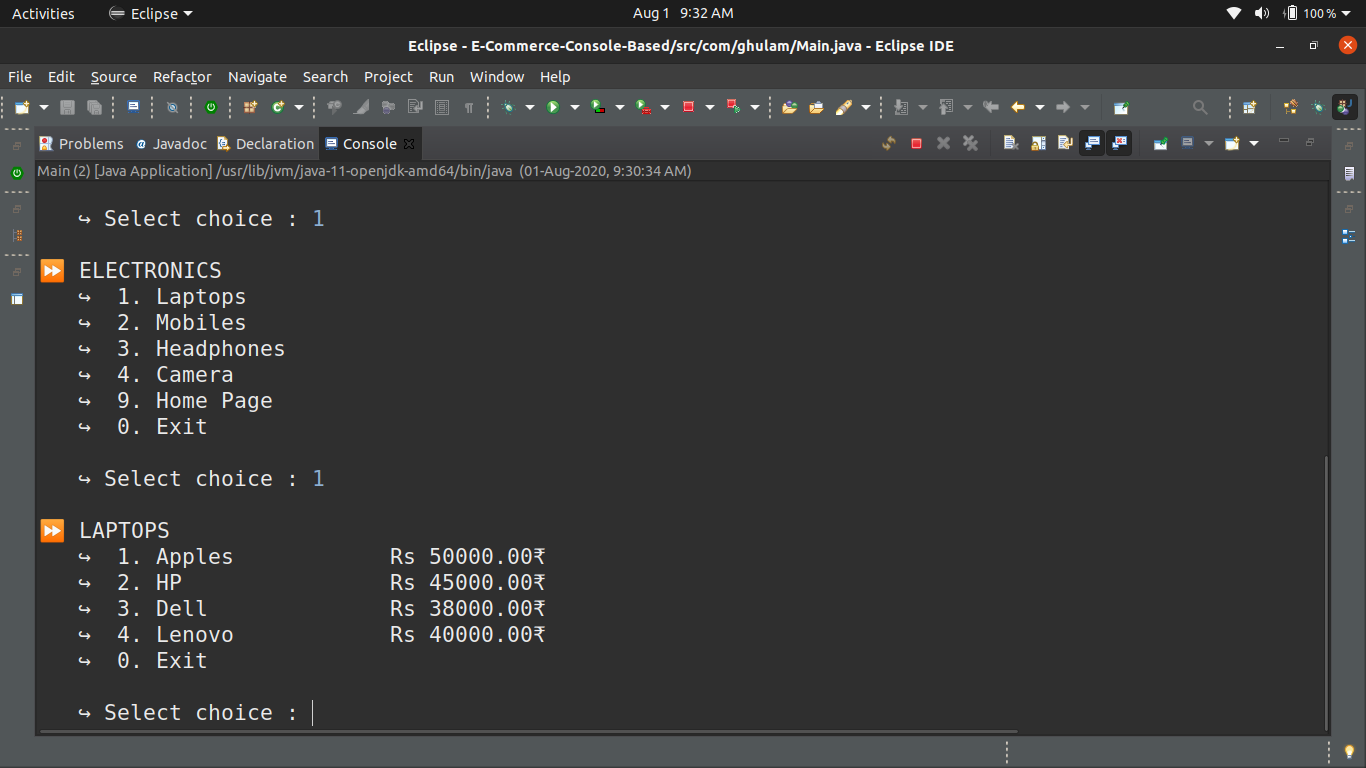This screenshot has width=1366, height=768.
Task: Click the console's vertical scrollbar
Action: pos(1327,592)
